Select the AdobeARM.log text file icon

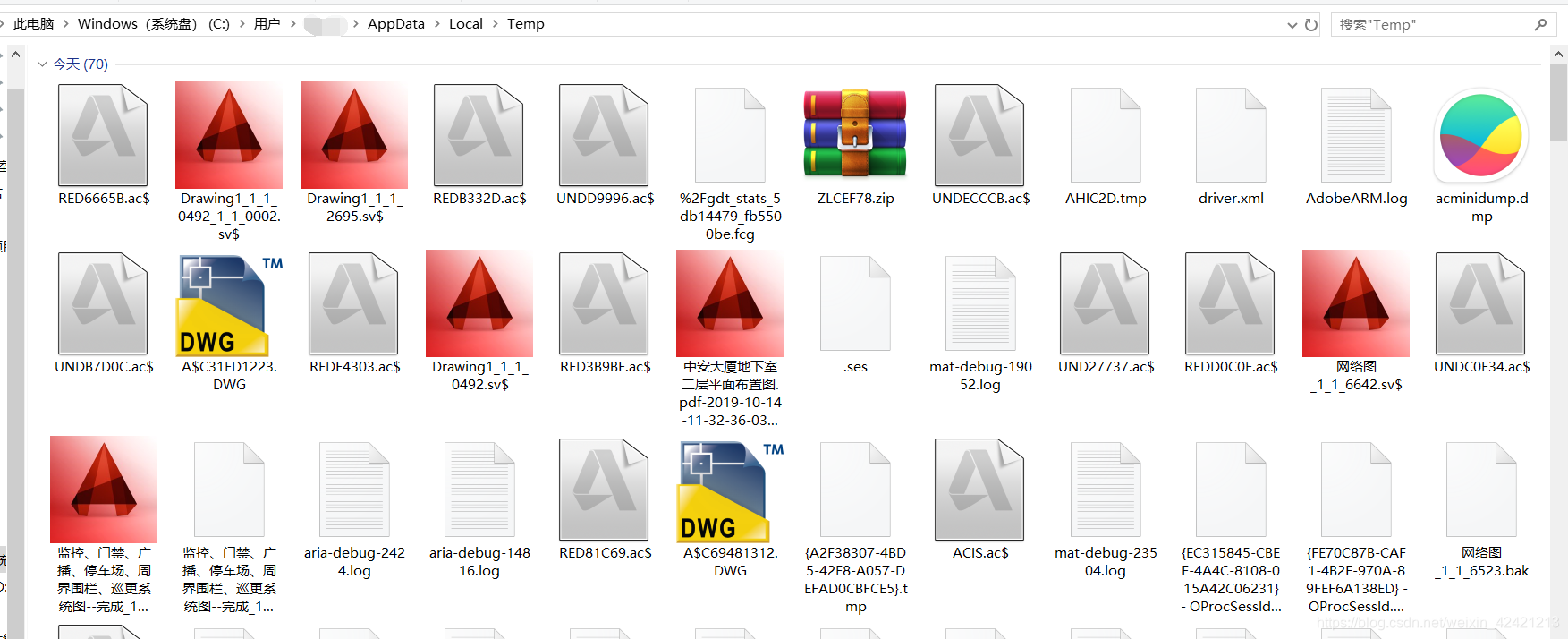click(x=1356, y=135)
